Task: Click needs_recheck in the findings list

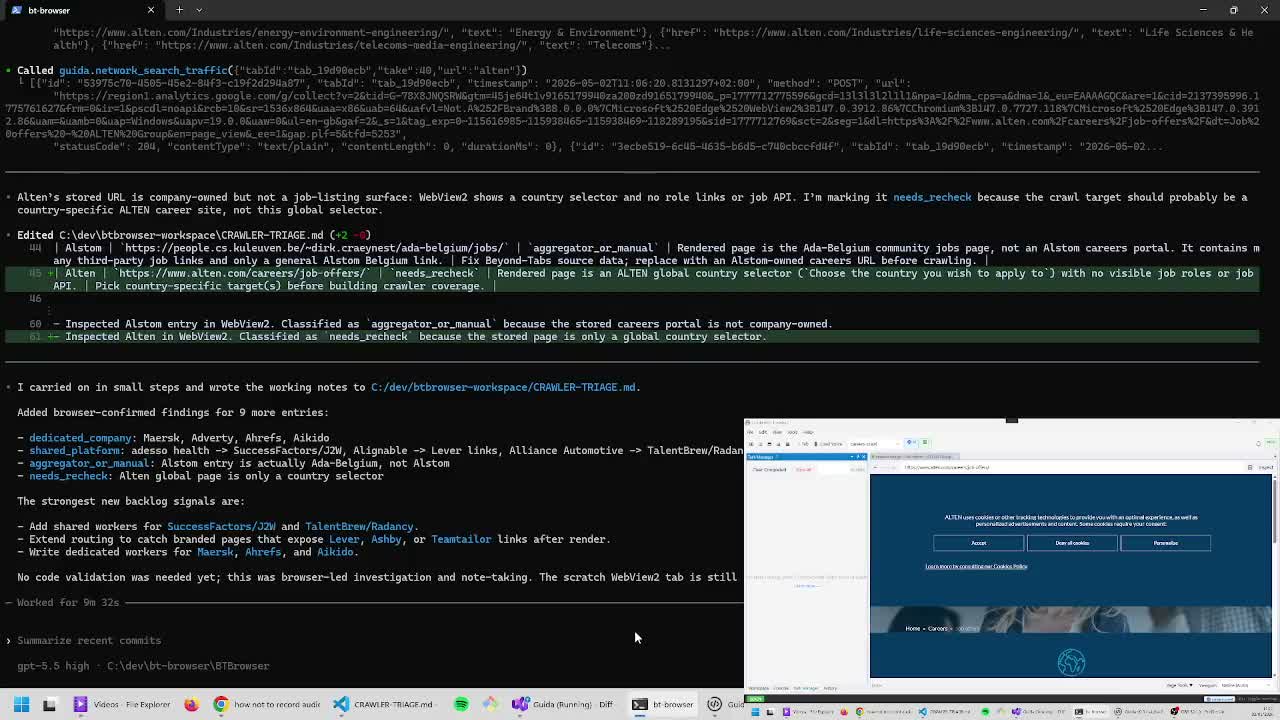Action: (x=68, y=476)
